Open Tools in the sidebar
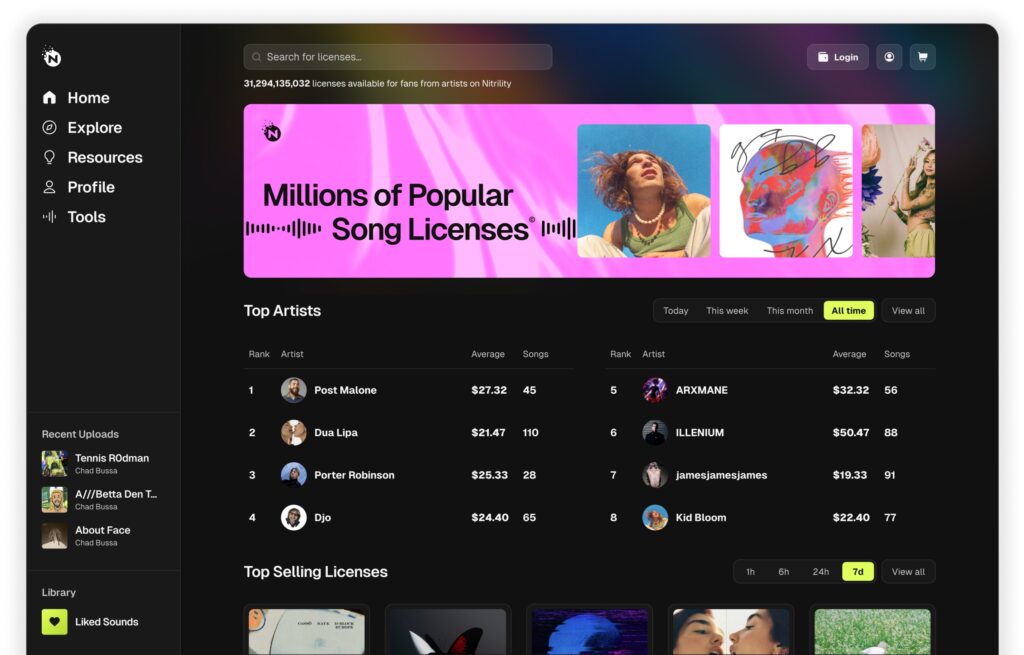This screenshot has width=1024, height=655. (86, 217)
